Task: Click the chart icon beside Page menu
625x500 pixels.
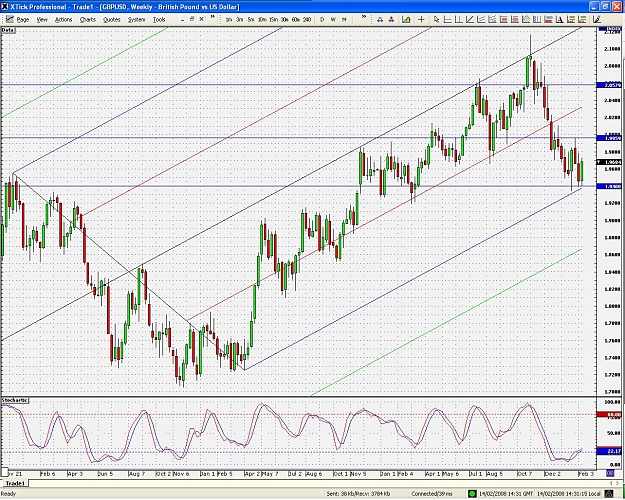Action: (x=9, y=19)
